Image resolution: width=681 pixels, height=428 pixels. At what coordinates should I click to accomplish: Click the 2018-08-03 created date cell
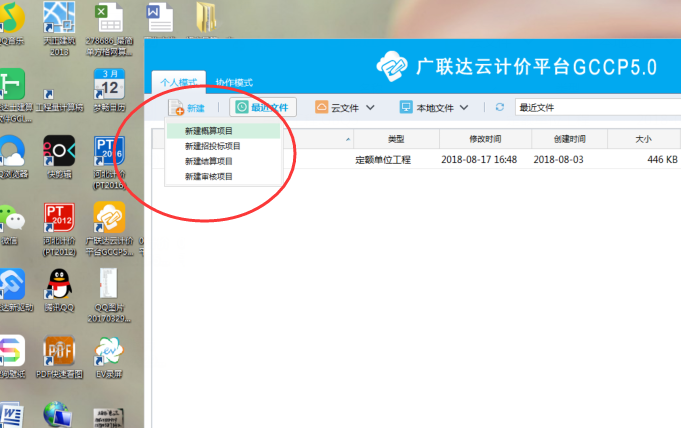(x=559, y=159)
